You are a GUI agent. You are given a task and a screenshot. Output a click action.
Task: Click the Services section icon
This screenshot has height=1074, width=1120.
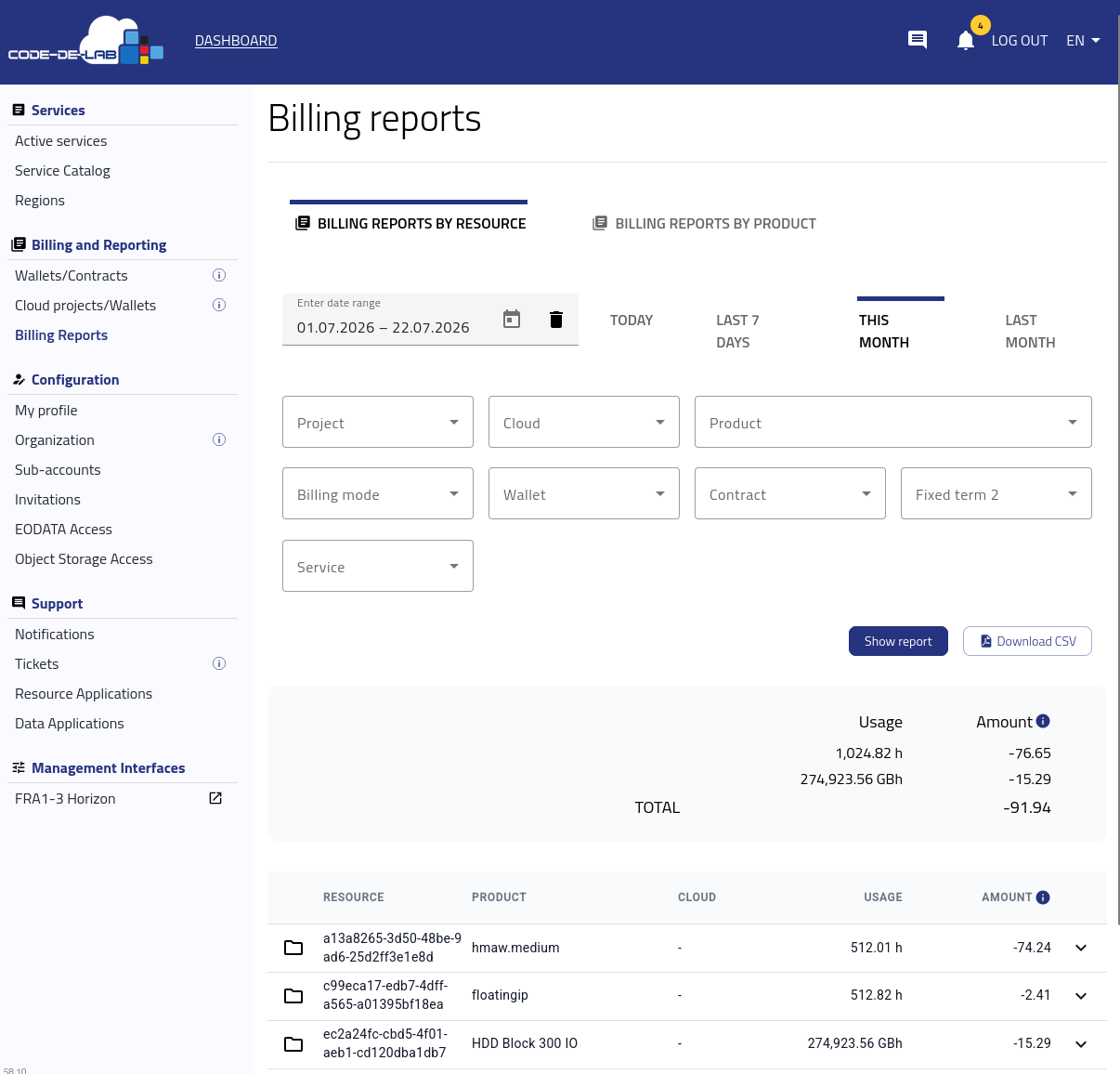(19, 110)
